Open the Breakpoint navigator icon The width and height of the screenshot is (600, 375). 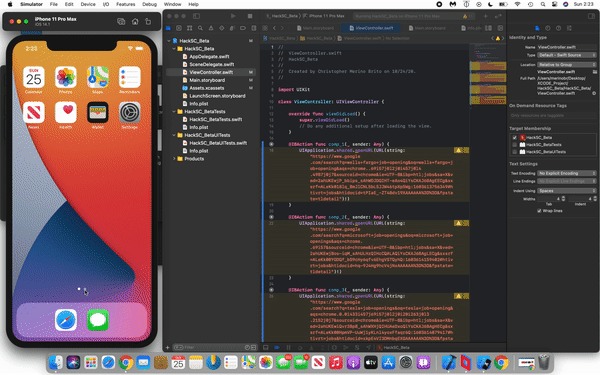(x=243, y=28)
